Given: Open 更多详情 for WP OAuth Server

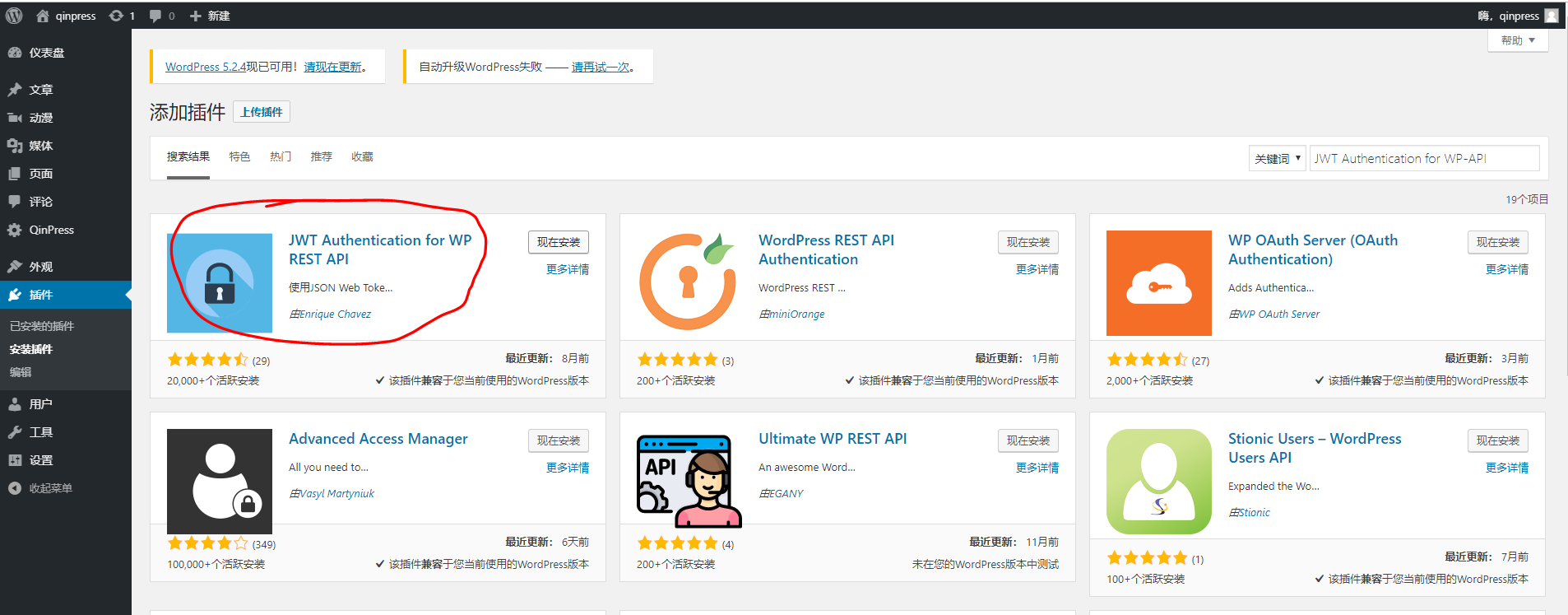Looking at the screenshot, I should click(1507, 269).
